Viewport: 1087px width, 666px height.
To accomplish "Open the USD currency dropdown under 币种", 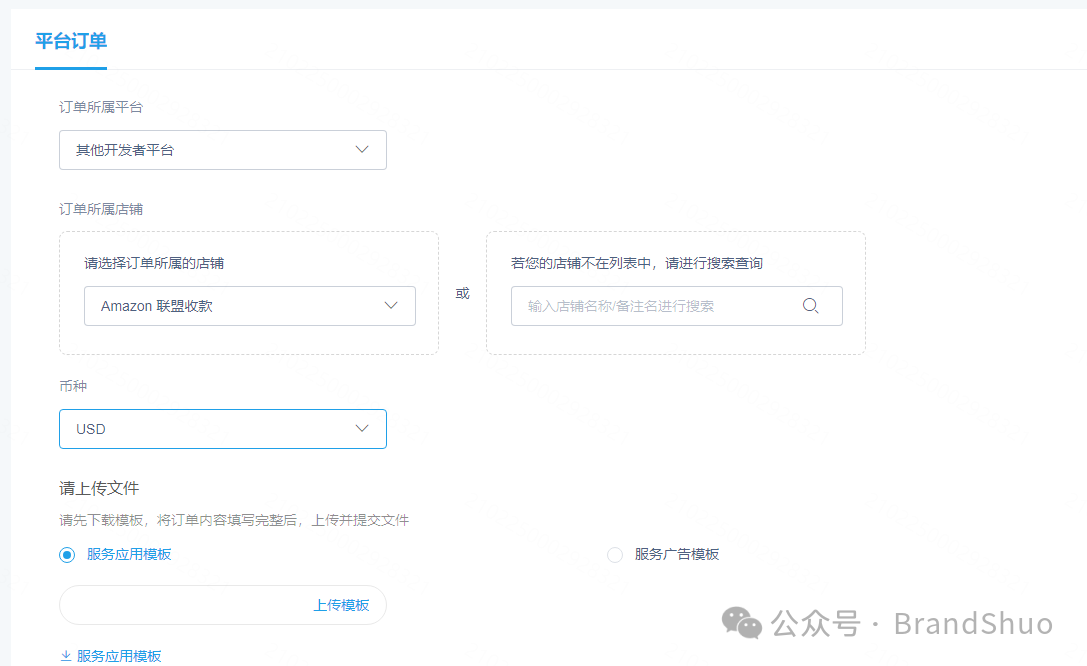I will (x=200, y=428).
